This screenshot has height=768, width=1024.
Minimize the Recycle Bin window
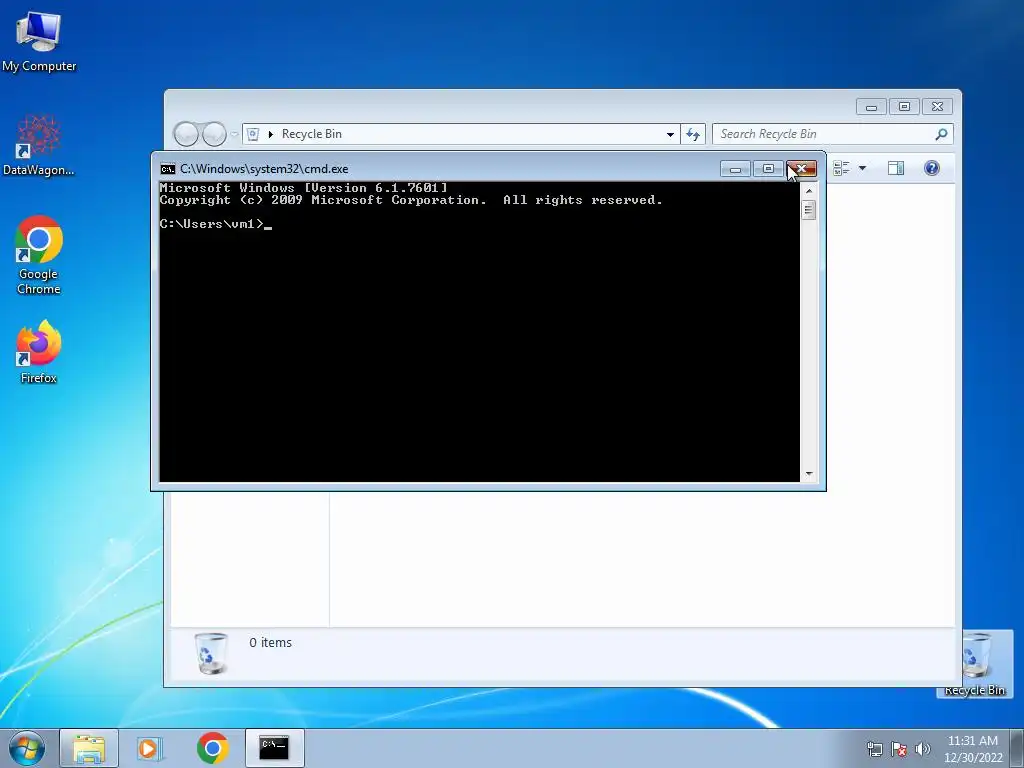tap(871, 106)
